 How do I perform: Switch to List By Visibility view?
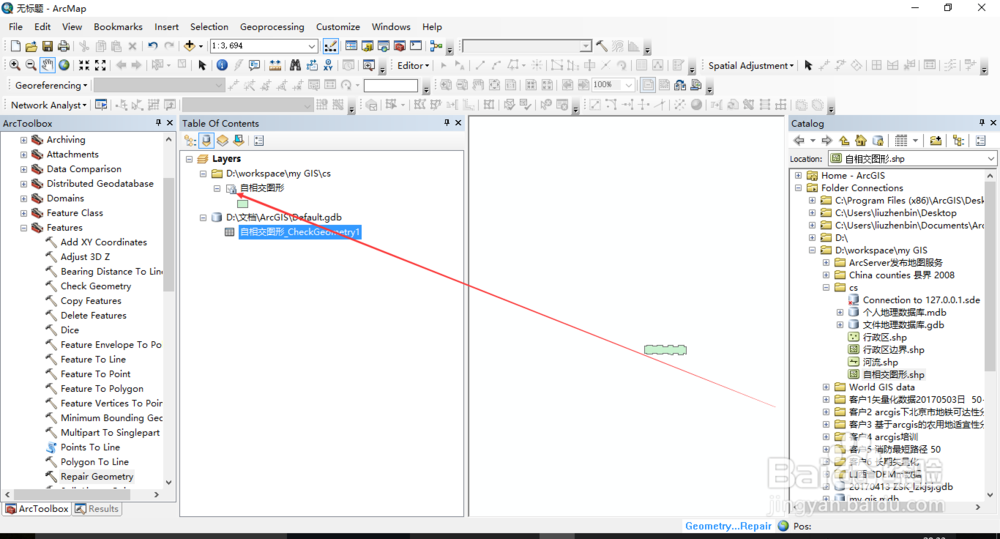222,141
